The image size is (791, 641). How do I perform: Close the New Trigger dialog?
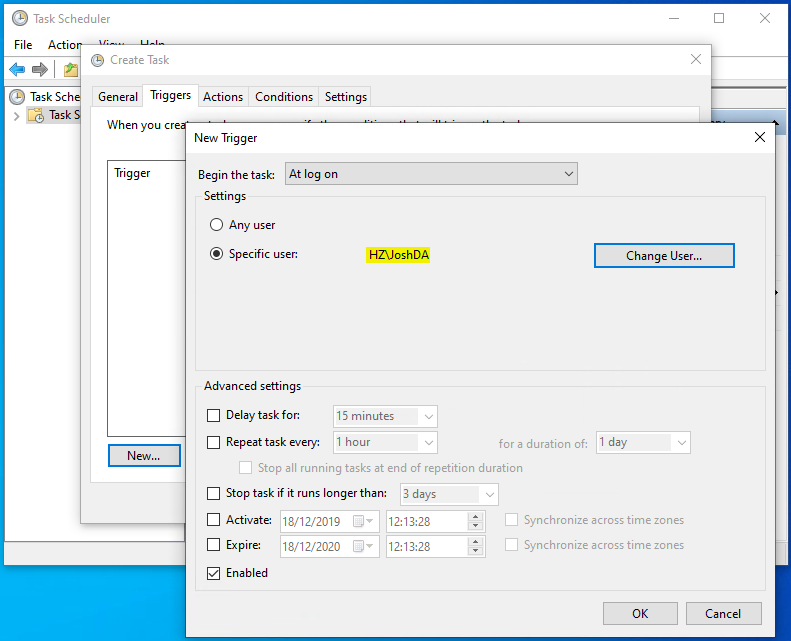[x=760, y=137]
